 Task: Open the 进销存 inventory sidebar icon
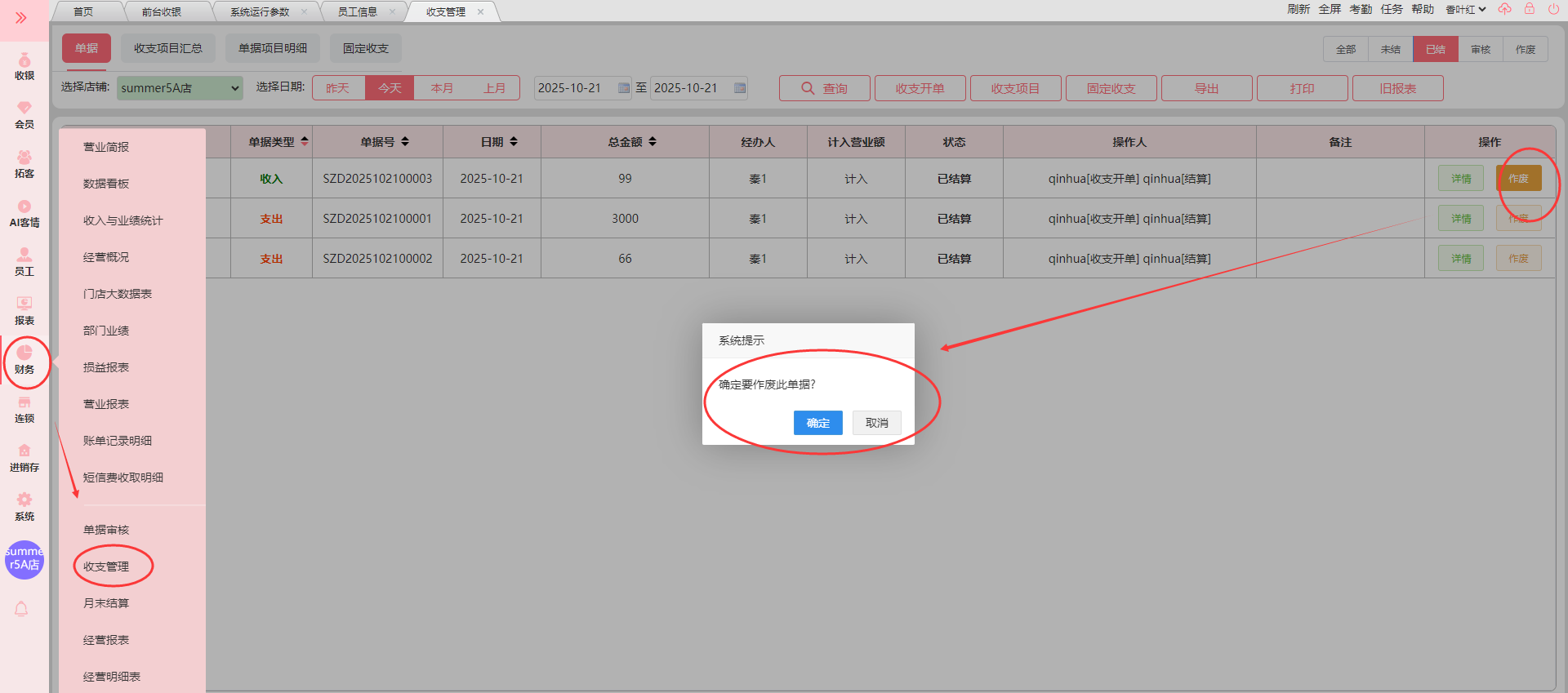(x=24, y=458)
